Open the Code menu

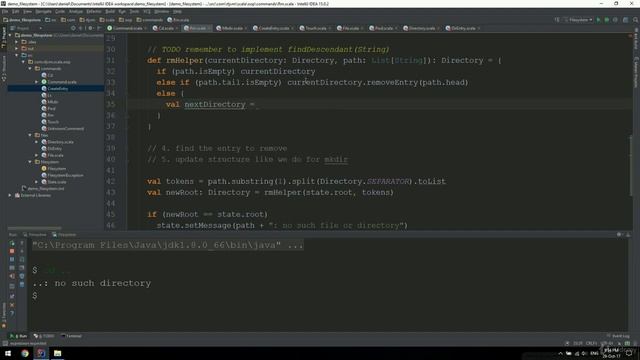tap(60, 11)
